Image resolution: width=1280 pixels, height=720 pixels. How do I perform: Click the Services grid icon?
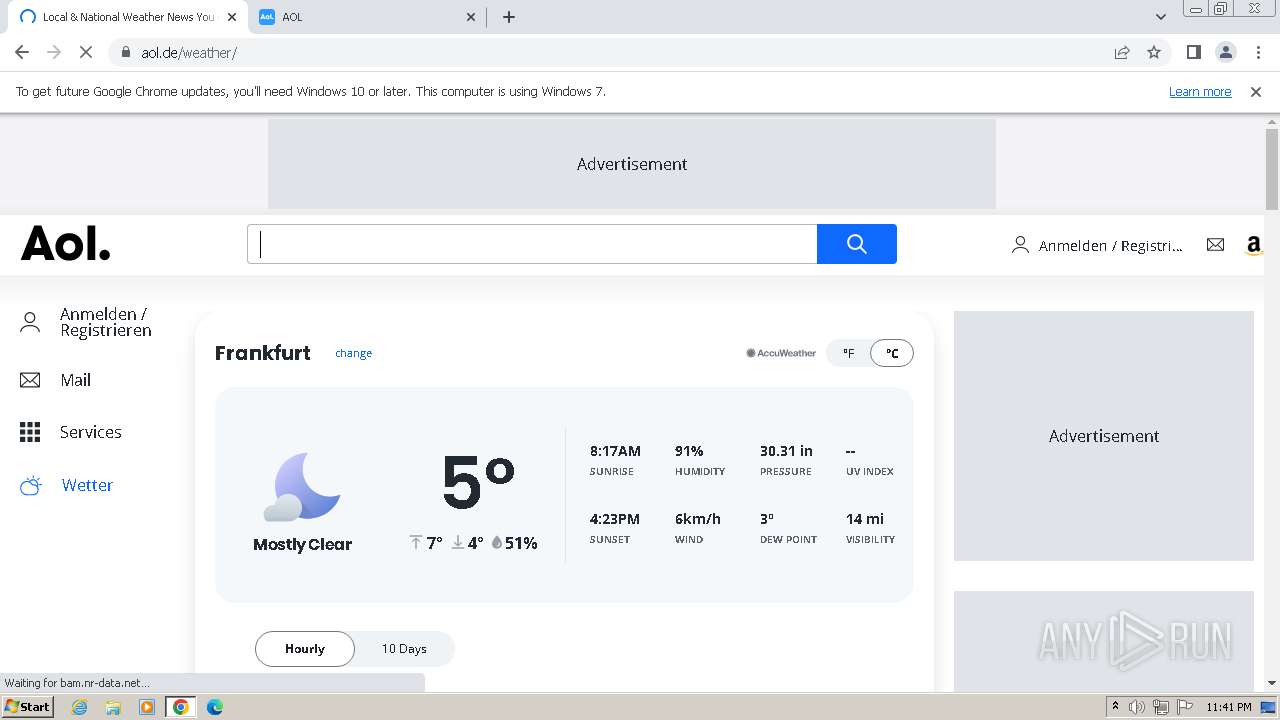(x=30, y=432)
